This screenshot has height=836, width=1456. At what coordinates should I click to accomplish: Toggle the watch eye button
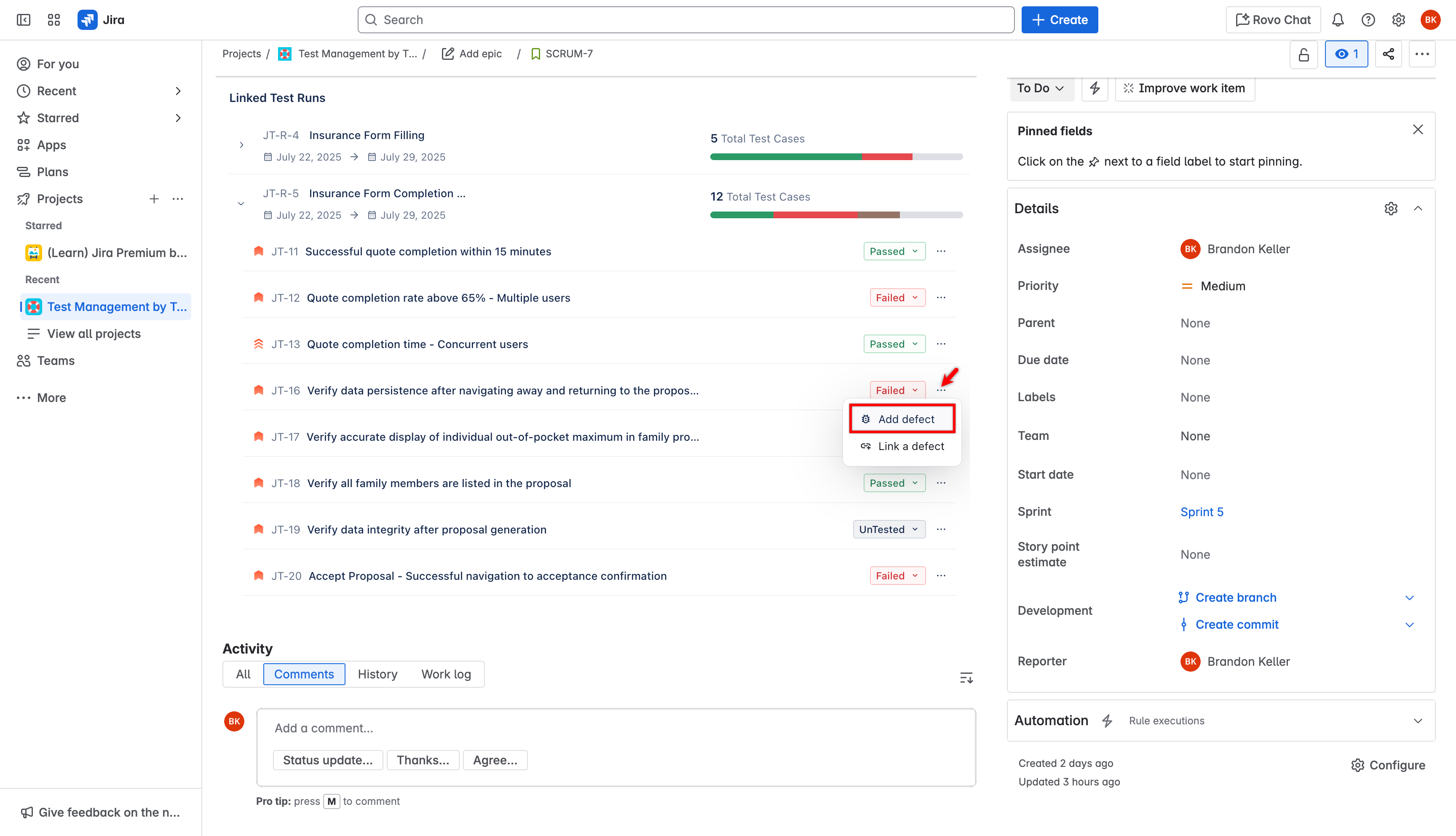tap(1346, 54)
